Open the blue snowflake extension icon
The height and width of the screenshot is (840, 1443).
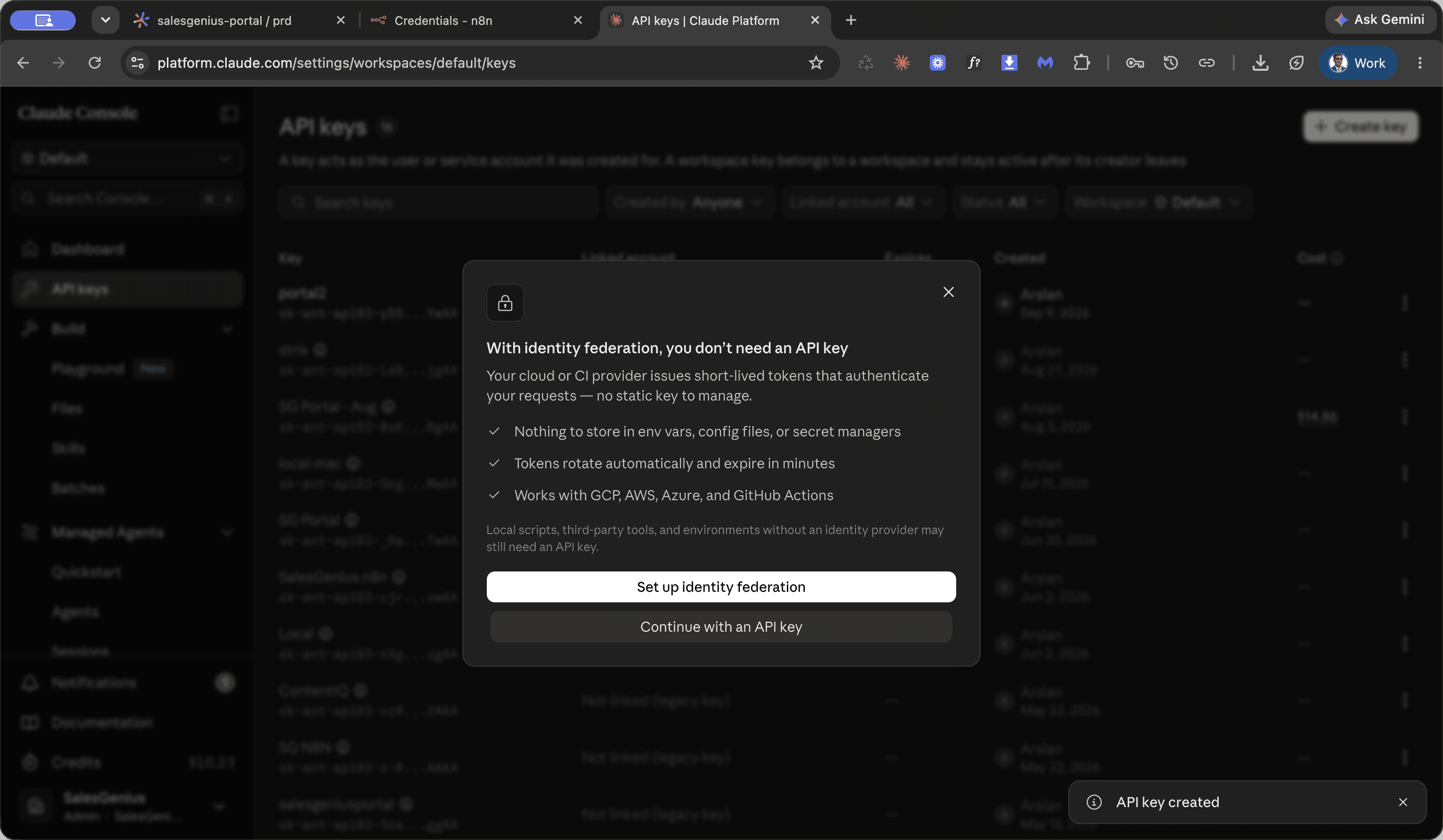(937, 63)
